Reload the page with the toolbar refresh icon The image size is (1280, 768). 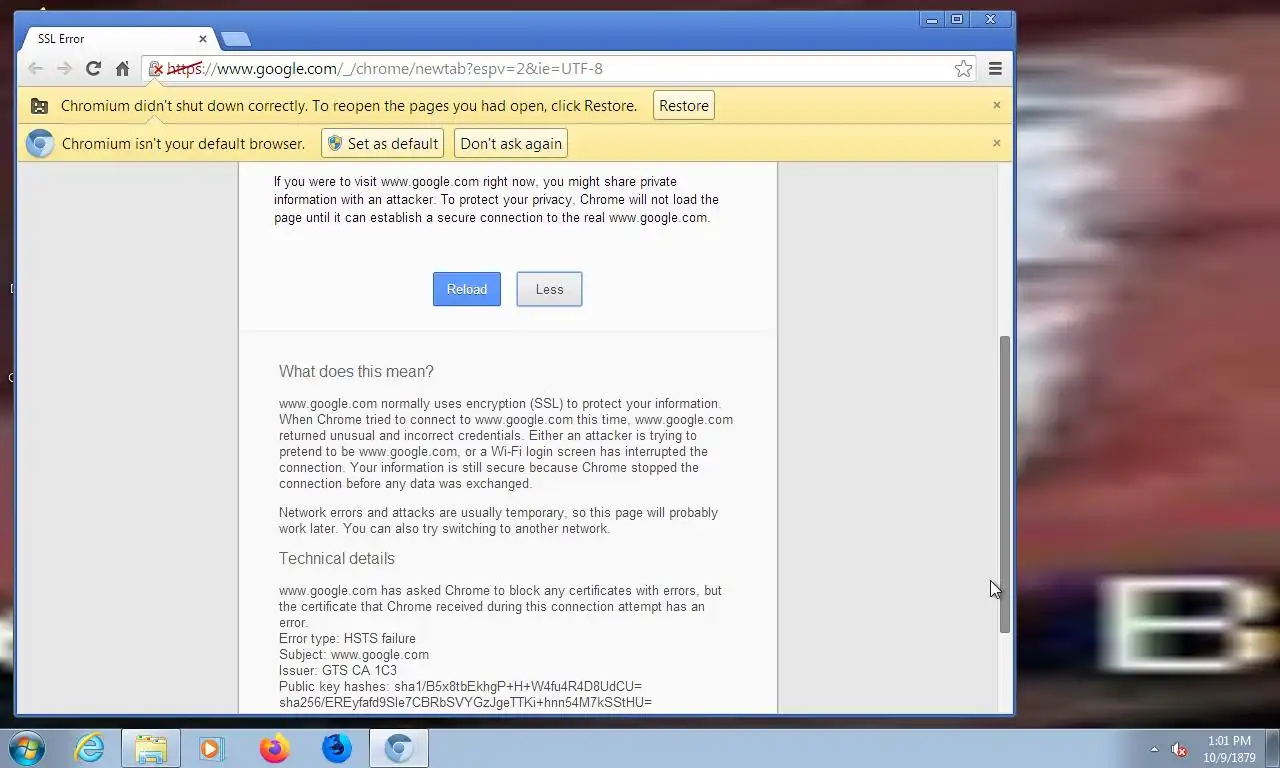pos(93,69)
